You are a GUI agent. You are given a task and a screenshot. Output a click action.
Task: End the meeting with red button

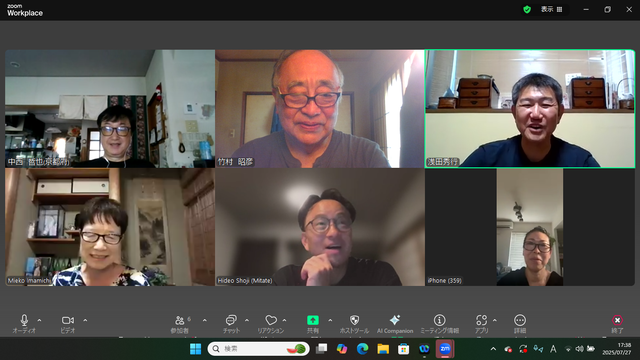tap(617, 320)
